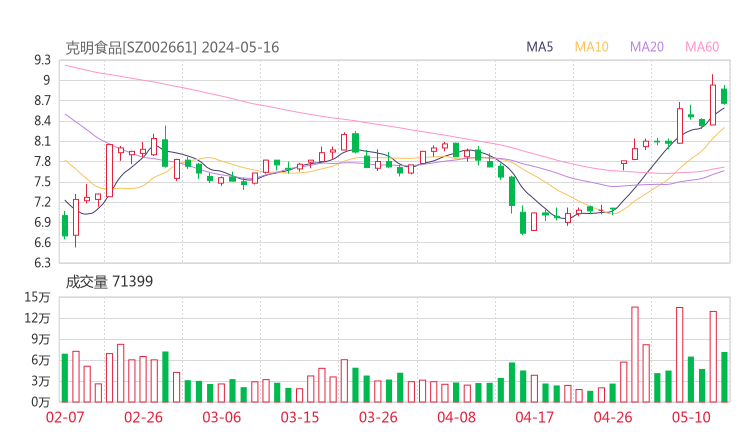Click the 9万 volume axis label
Image resolution: width=740 pixels, height=440 pixels.
pyautogui.click(x=41, y=339)
